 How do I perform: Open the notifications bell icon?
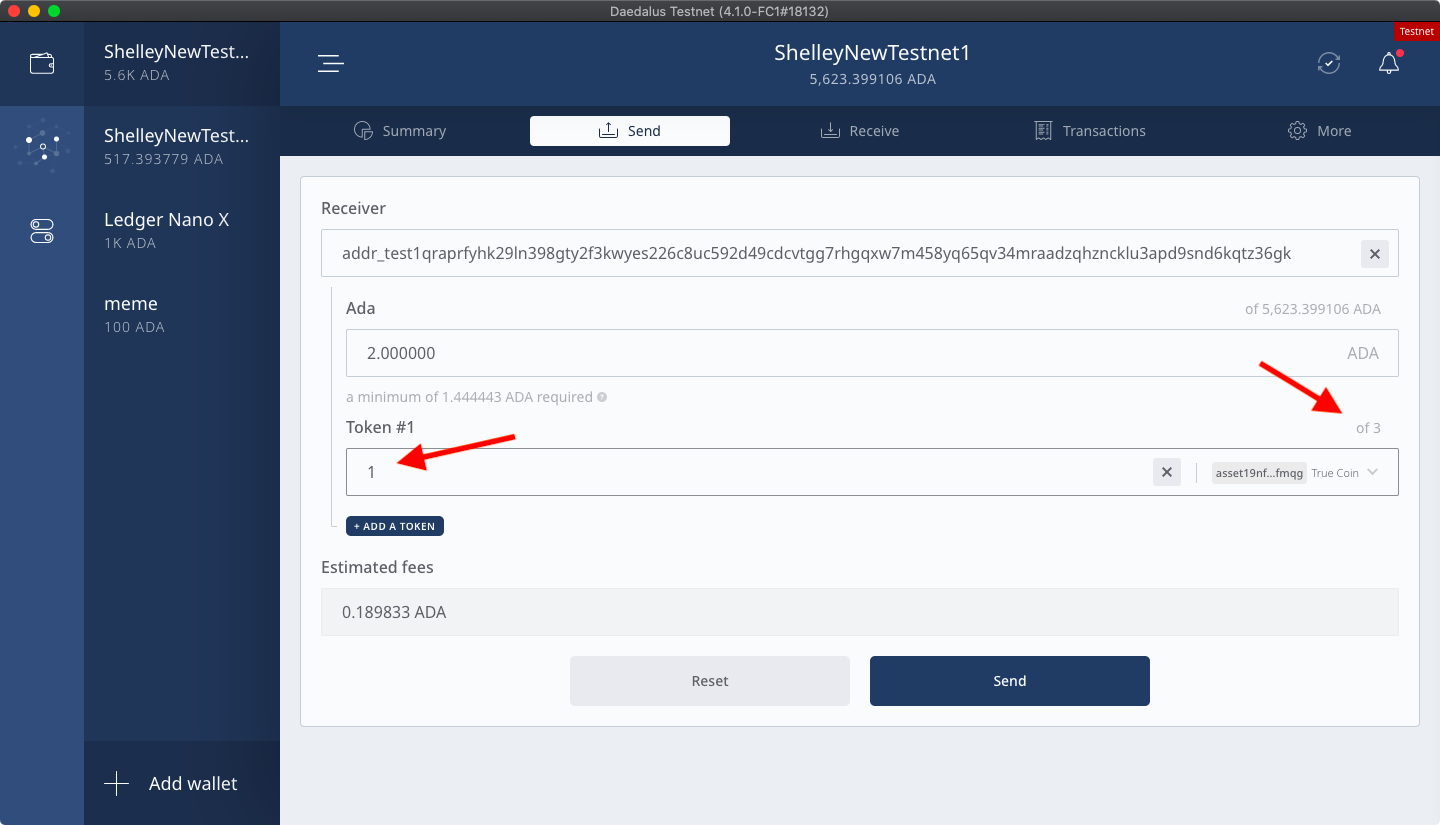tap(1388, 64)
